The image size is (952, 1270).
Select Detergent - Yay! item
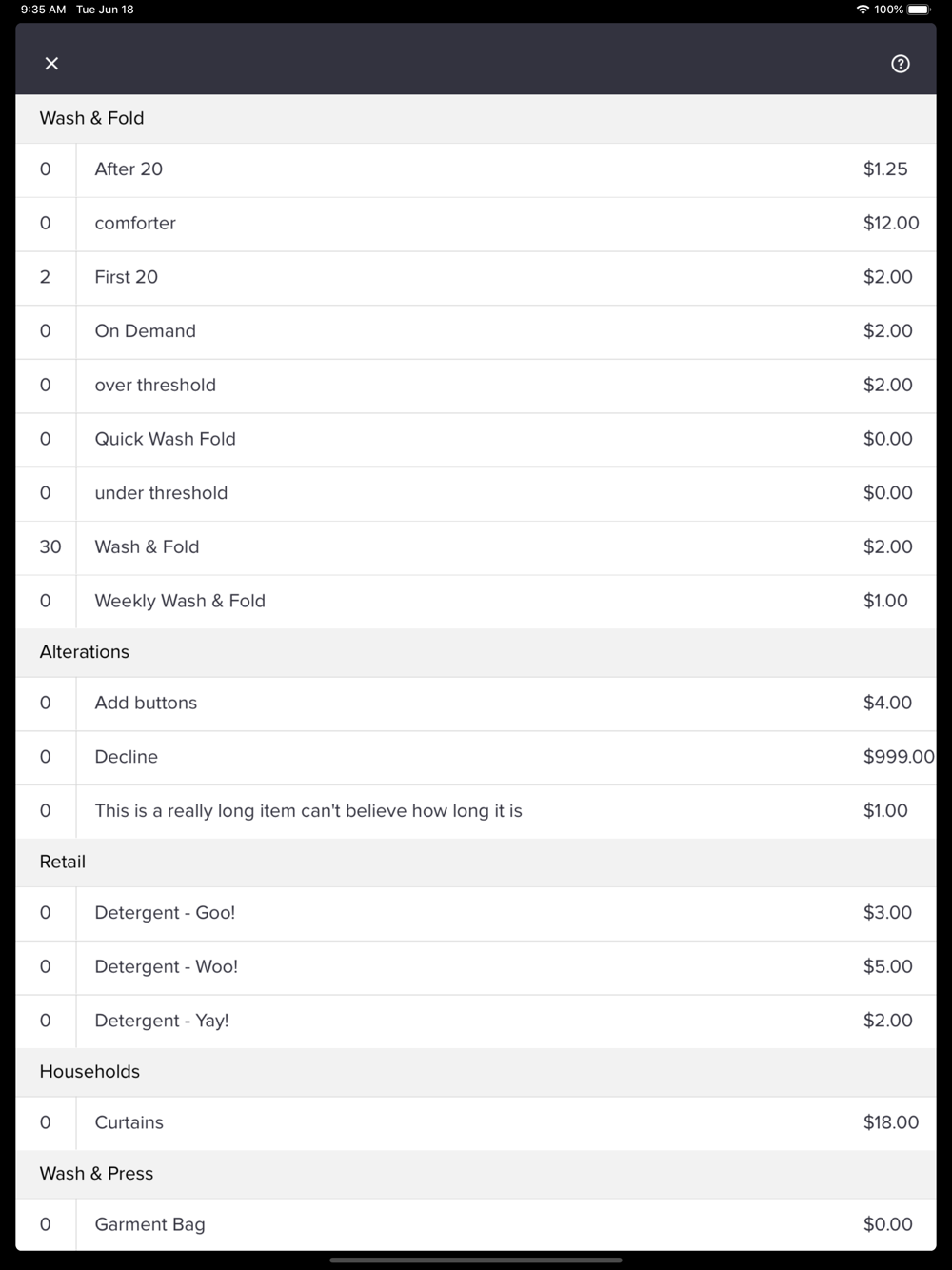(476, 1021)
